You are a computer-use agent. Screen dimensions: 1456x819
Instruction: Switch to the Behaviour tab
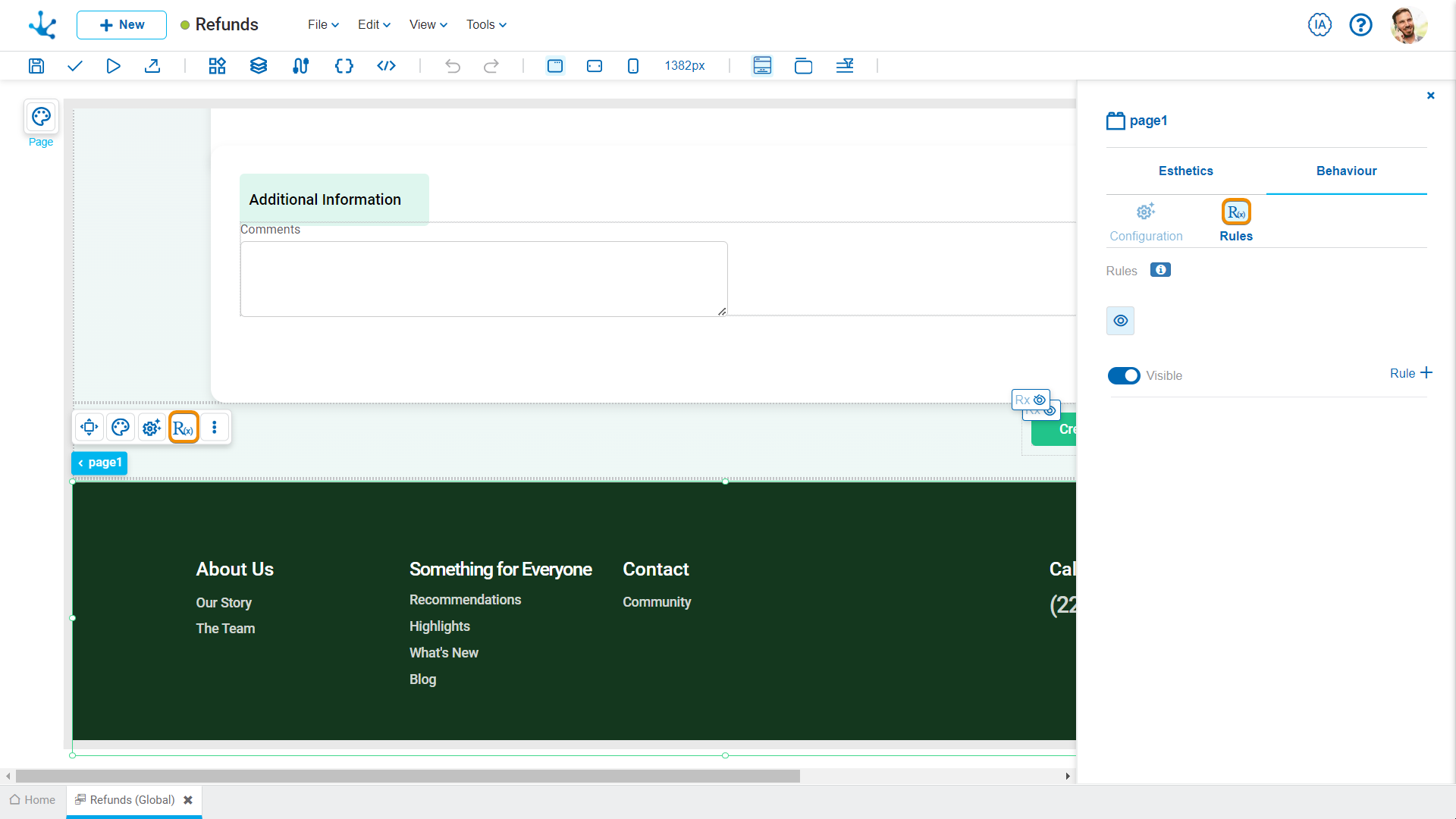click(x=1346, y=171)
